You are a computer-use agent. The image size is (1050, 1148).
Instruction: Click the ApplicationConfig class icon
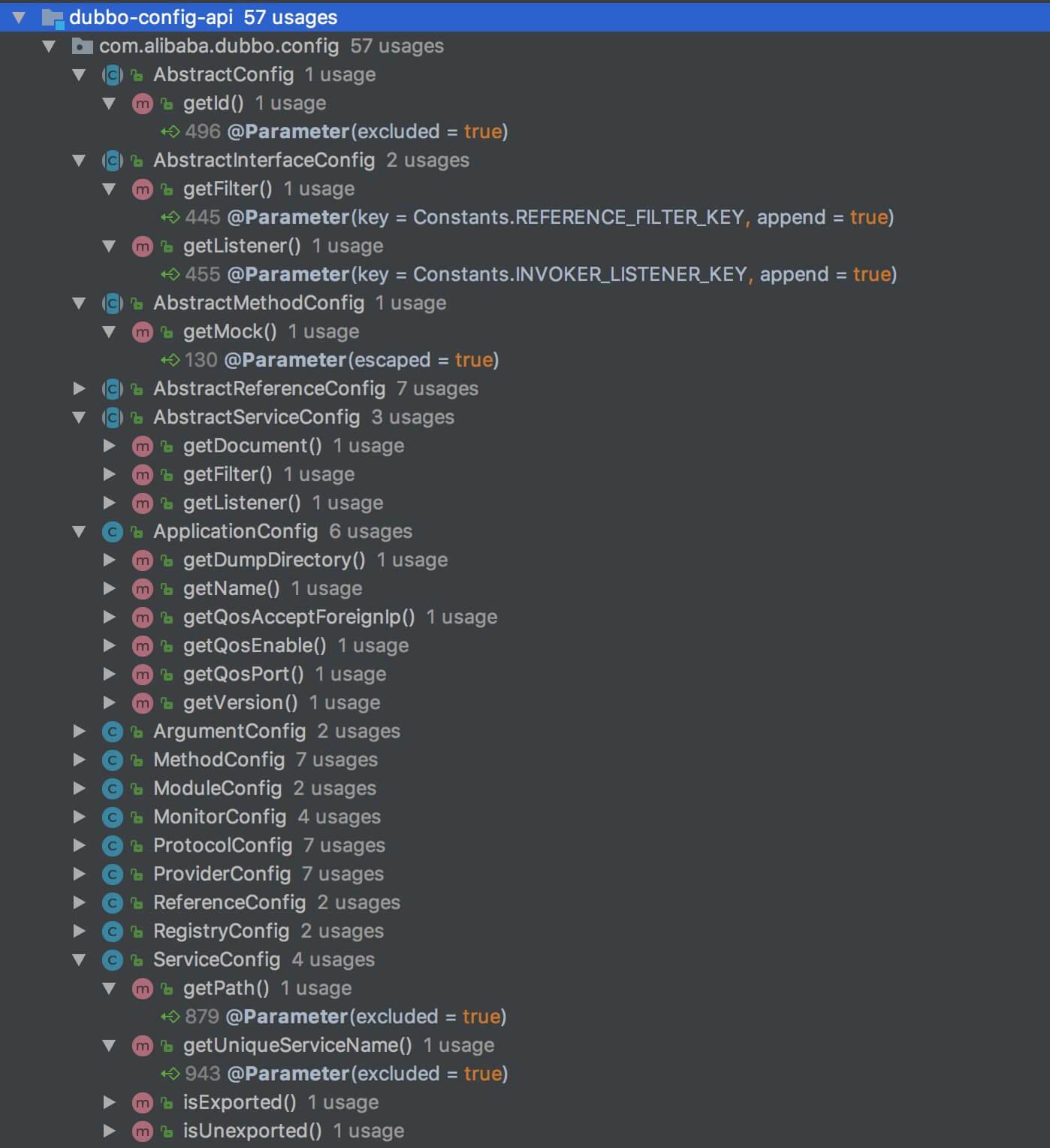pyautogui.click(x=112, y=532)
